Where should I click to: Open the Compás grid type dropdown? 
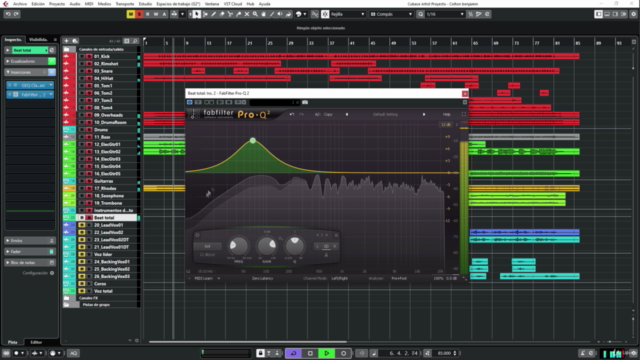click(391, 14)
